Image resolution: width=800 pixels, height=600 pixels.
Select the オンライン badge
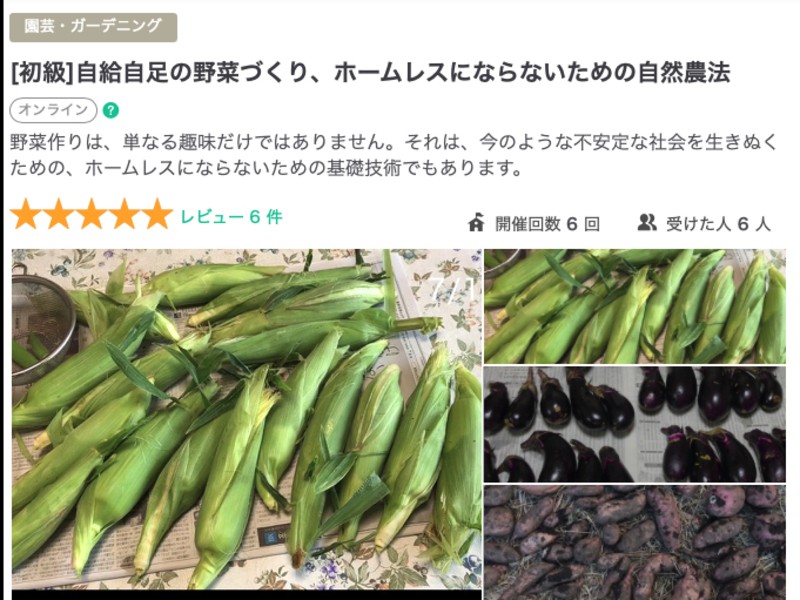pos(53,110)
